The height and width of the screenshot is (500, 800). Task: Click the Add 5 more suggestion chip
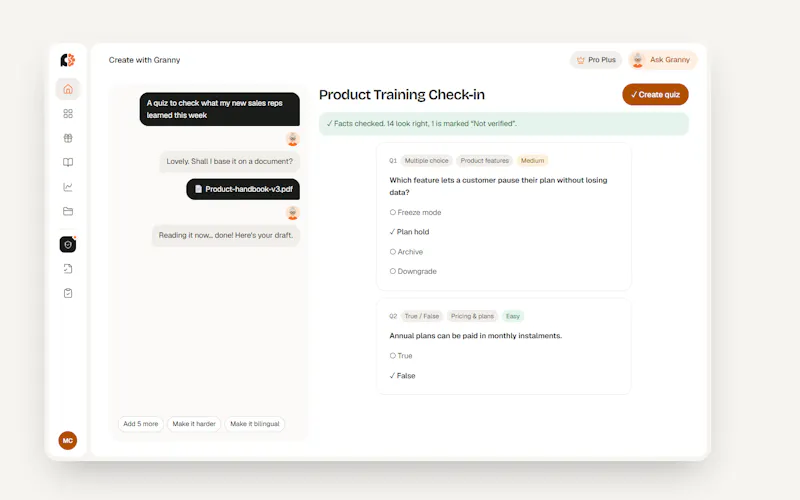pyautogui.click(x=140, y=424)
